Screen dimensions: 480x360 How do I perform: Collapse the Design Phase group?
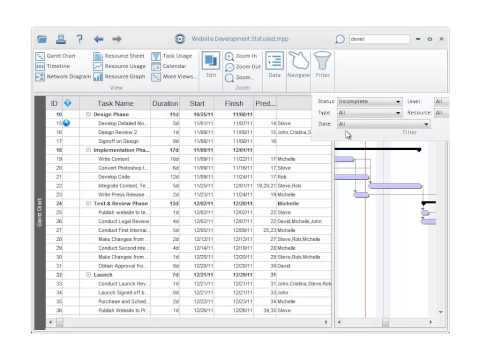[x=88, y=114]
